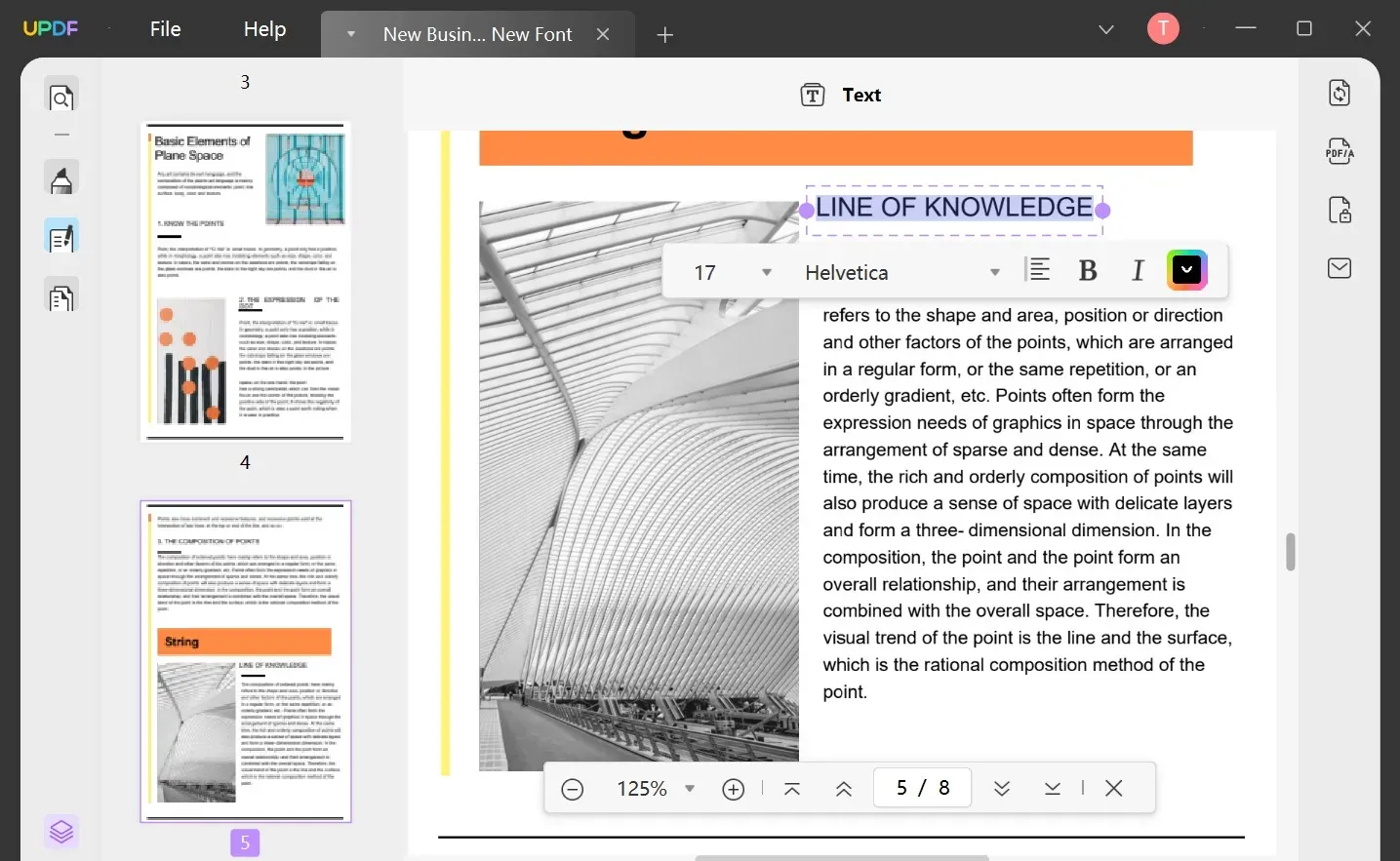Toggle italic formatting on selected text
This screenshot has height=861, width=1400.
click(x=1138, y=271)
